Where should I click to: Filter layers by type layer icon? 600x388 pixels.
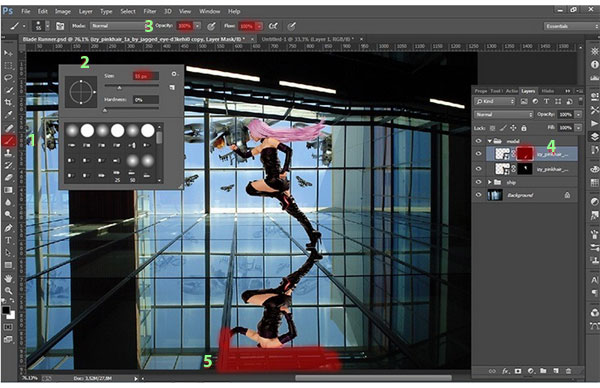tap(546, 101)
